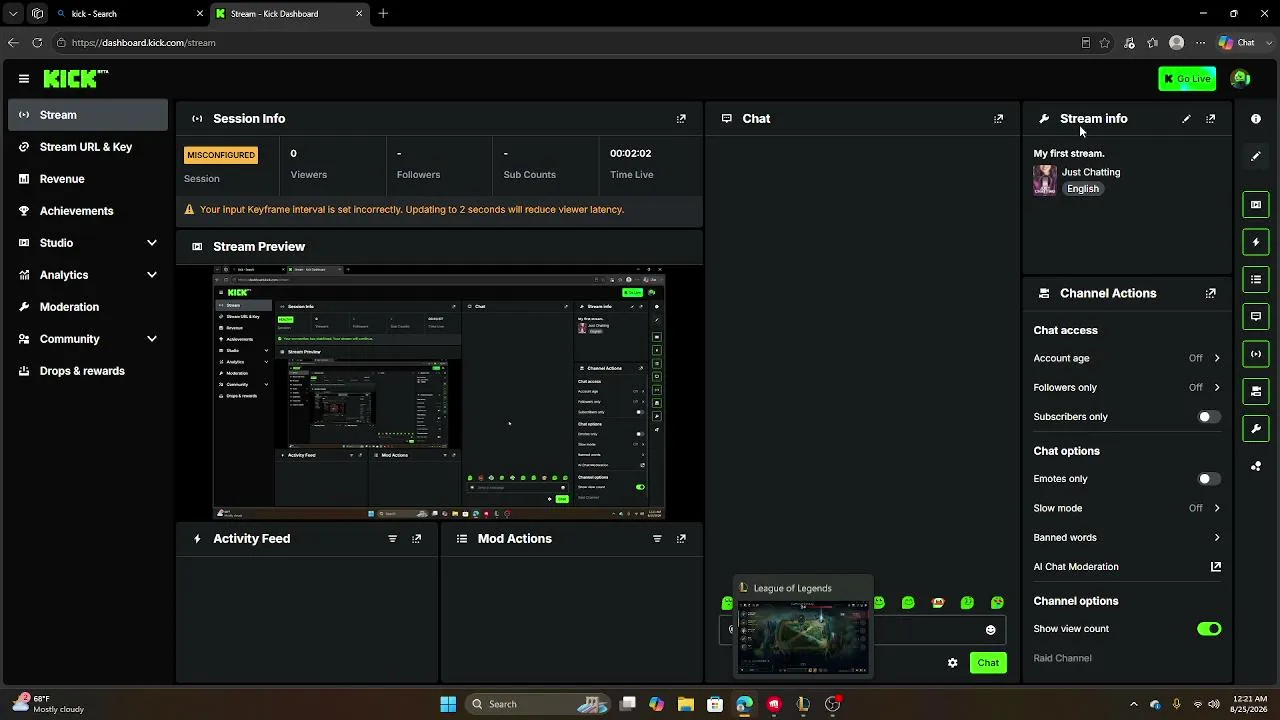The image size is (1280, 720).
Task: Open Account age setting
Action: pos(1127,358)
